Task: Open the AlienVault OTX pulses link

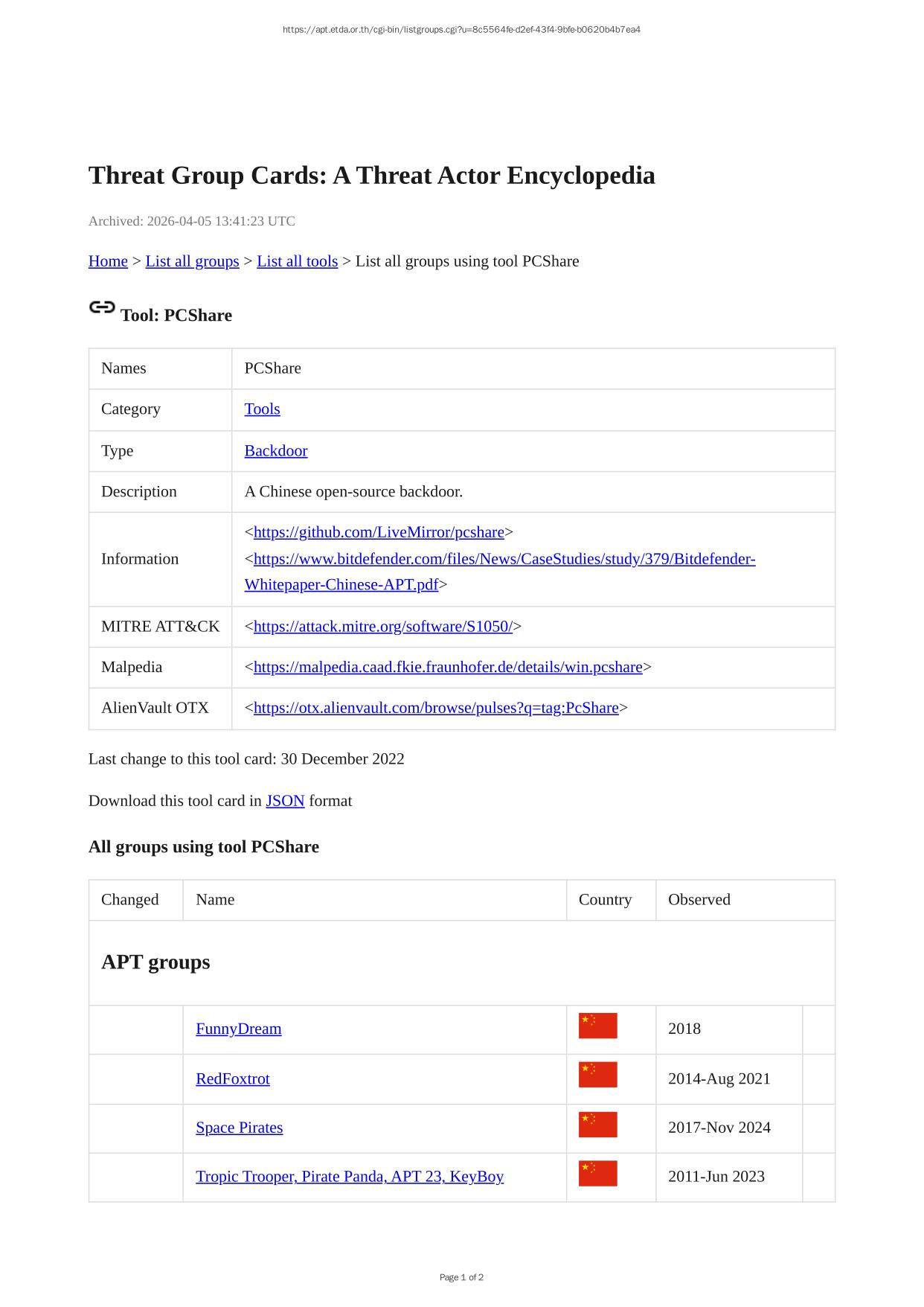Action: tap(436, 708)
